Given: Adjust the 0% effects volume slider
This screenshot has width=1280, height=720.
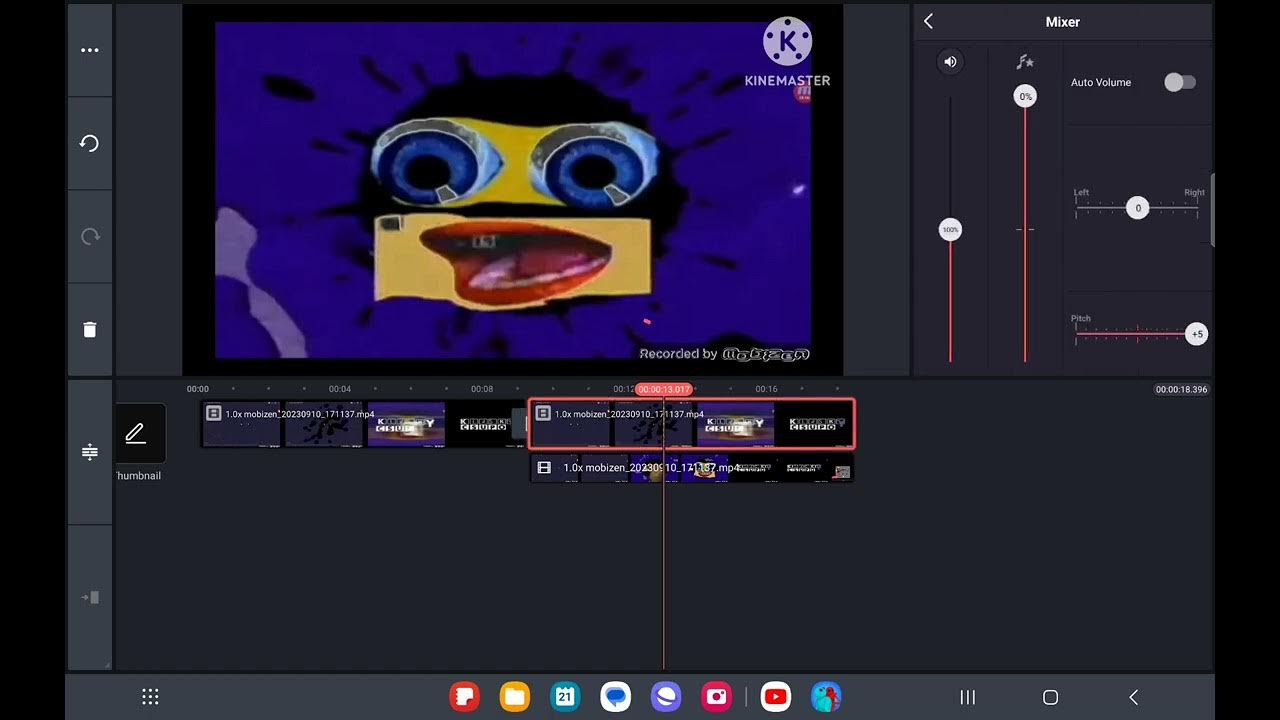Looking at the screenshot, I should [1024, 96].
